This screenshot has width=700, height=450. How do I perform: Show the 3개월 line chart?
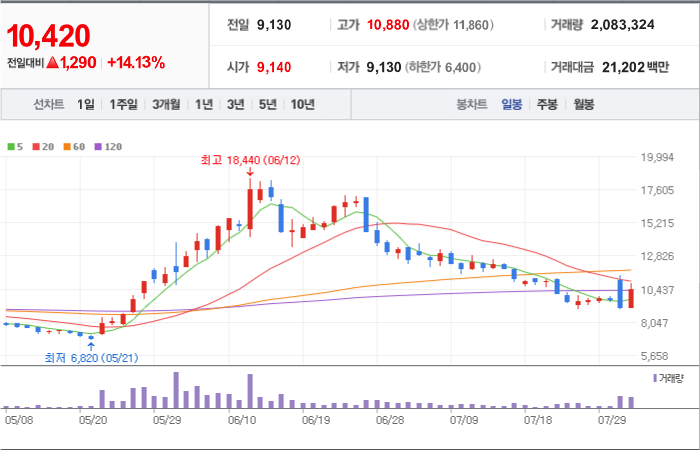click(166, 104)
